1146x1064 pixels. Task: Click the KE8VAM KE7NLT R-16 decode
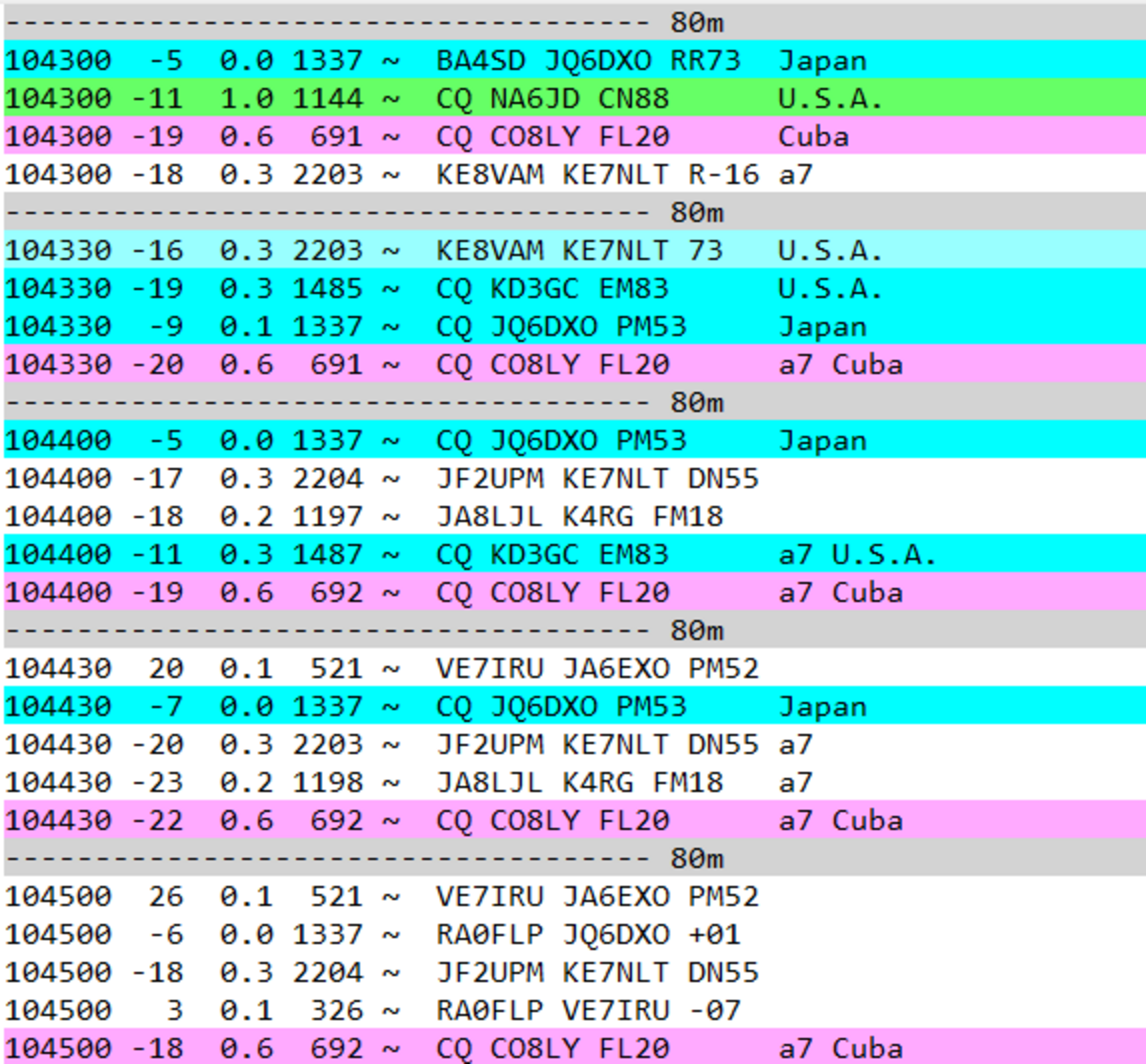[x=573, y=175]
